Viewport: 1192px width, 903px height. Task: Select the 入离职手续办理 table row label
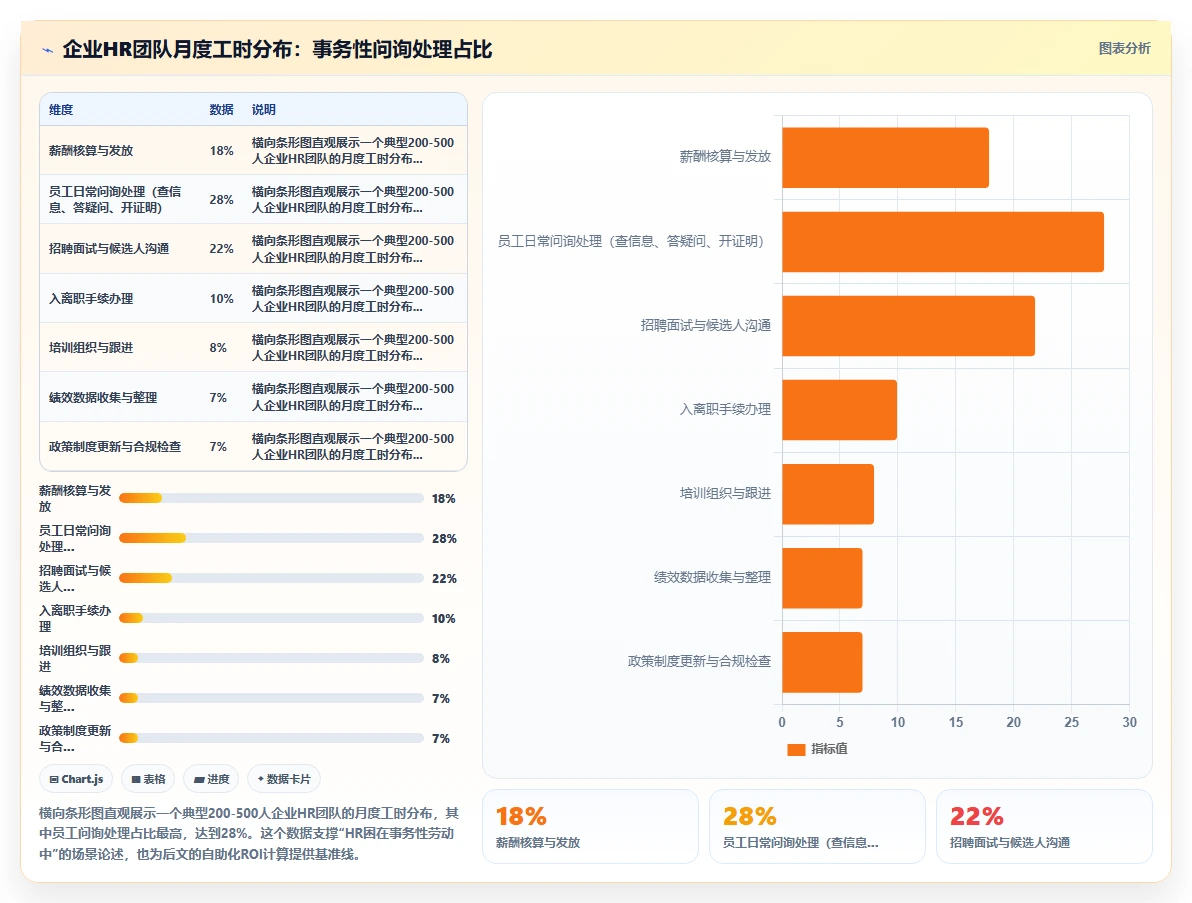[x=91, y=299]
